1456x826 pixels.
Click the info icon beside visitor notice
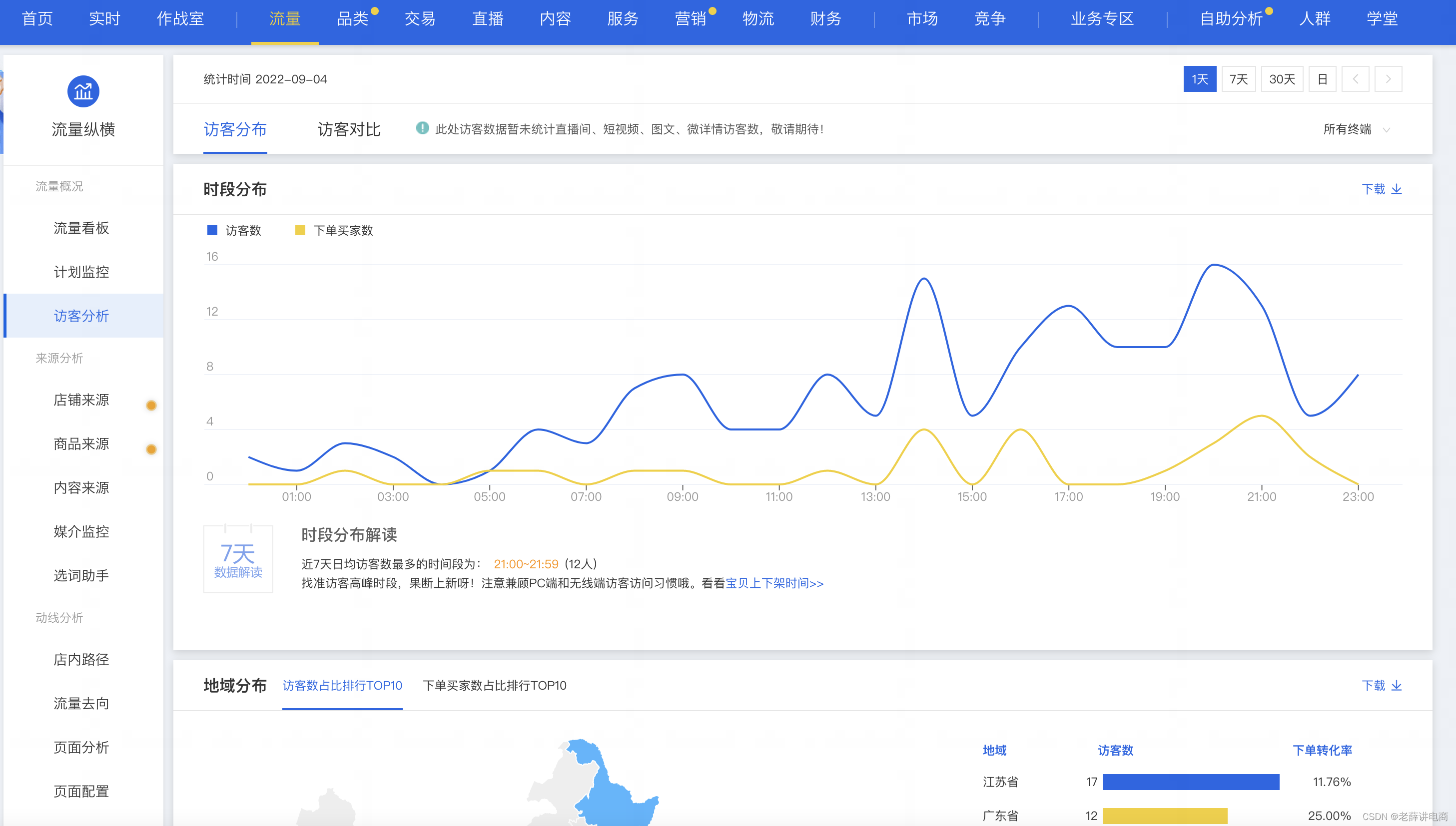422,128
